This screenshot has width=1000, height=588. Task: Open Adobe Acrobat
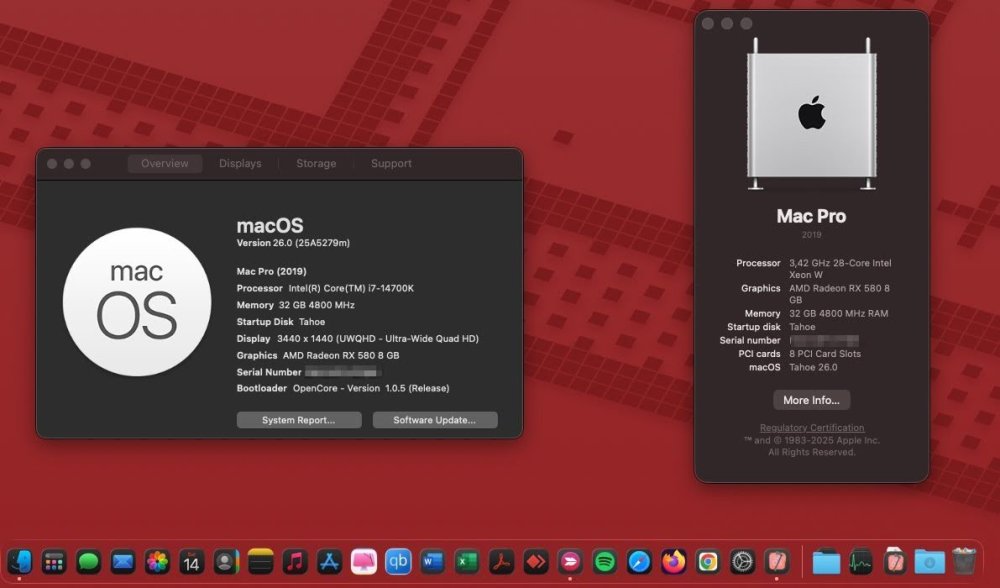point(501,562)
